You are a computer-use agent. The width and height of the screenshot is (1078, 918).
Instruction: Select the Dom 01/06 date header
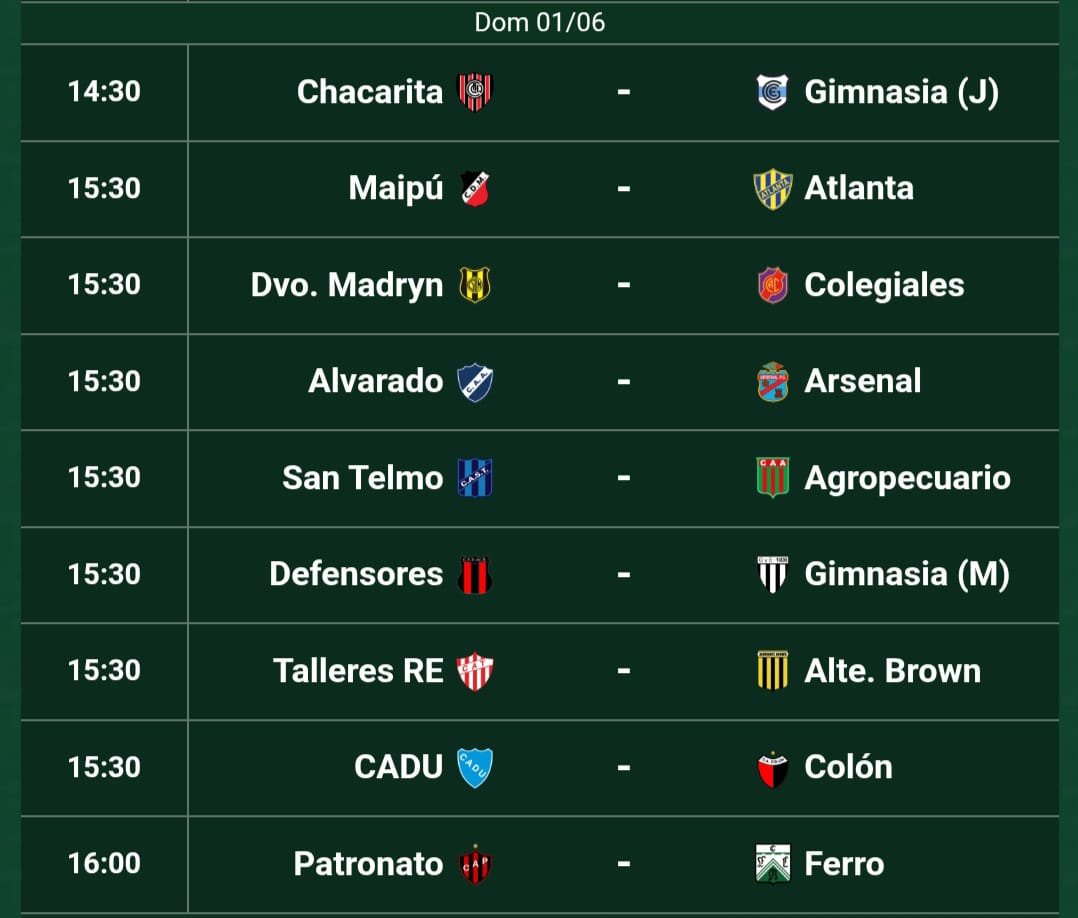point(540,23)
